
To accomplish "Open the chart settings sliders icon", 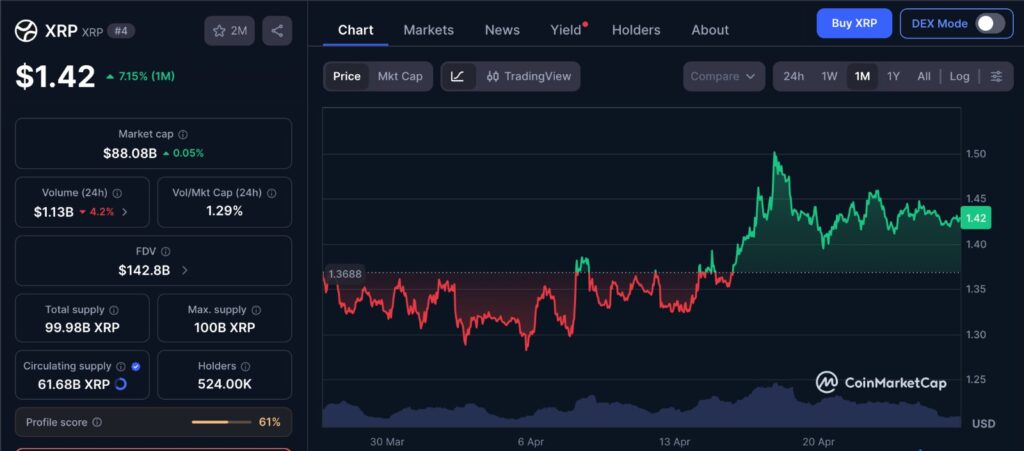I will coord(996,76).
